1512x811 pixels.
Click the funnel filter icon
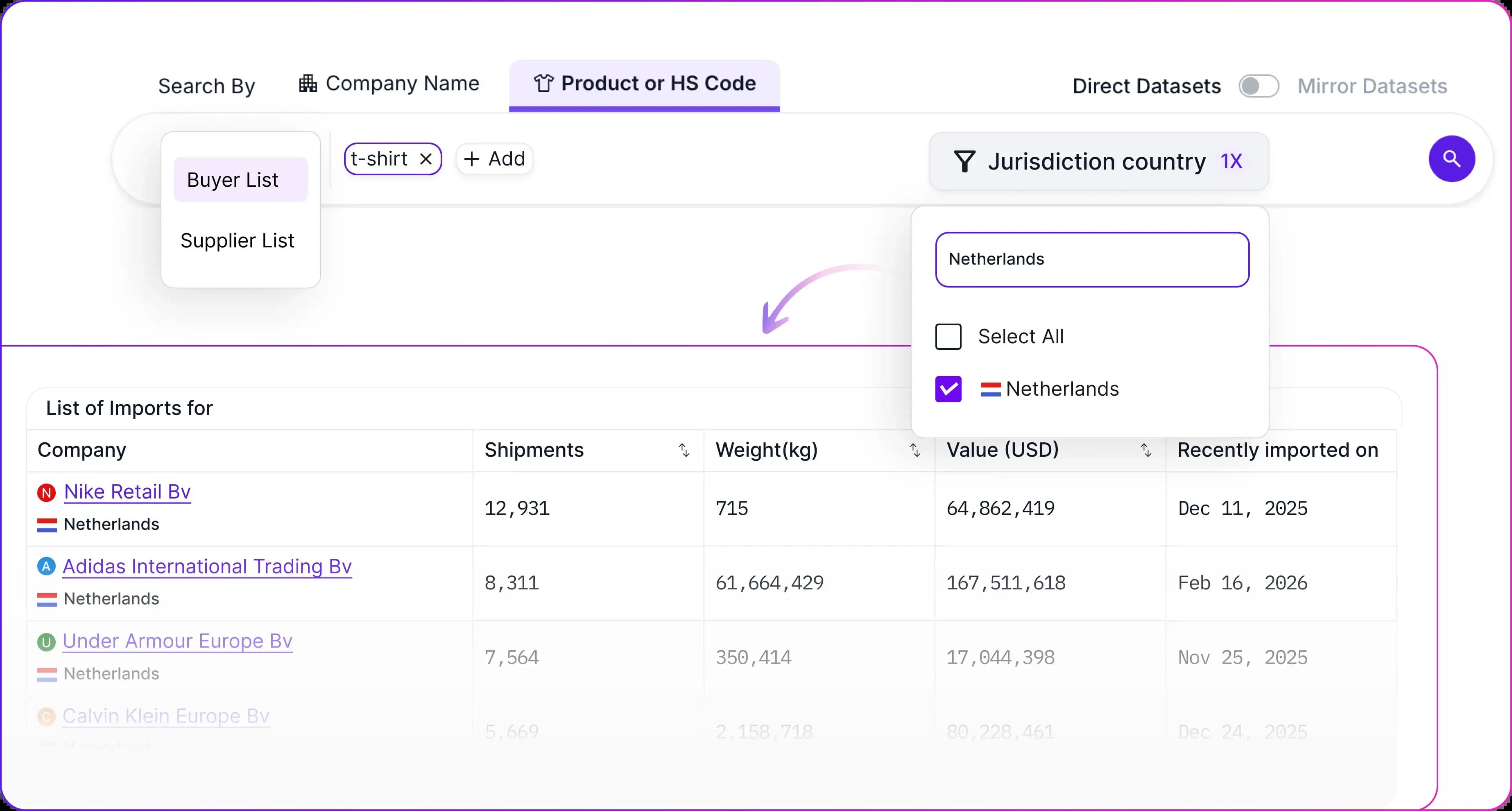964,161
